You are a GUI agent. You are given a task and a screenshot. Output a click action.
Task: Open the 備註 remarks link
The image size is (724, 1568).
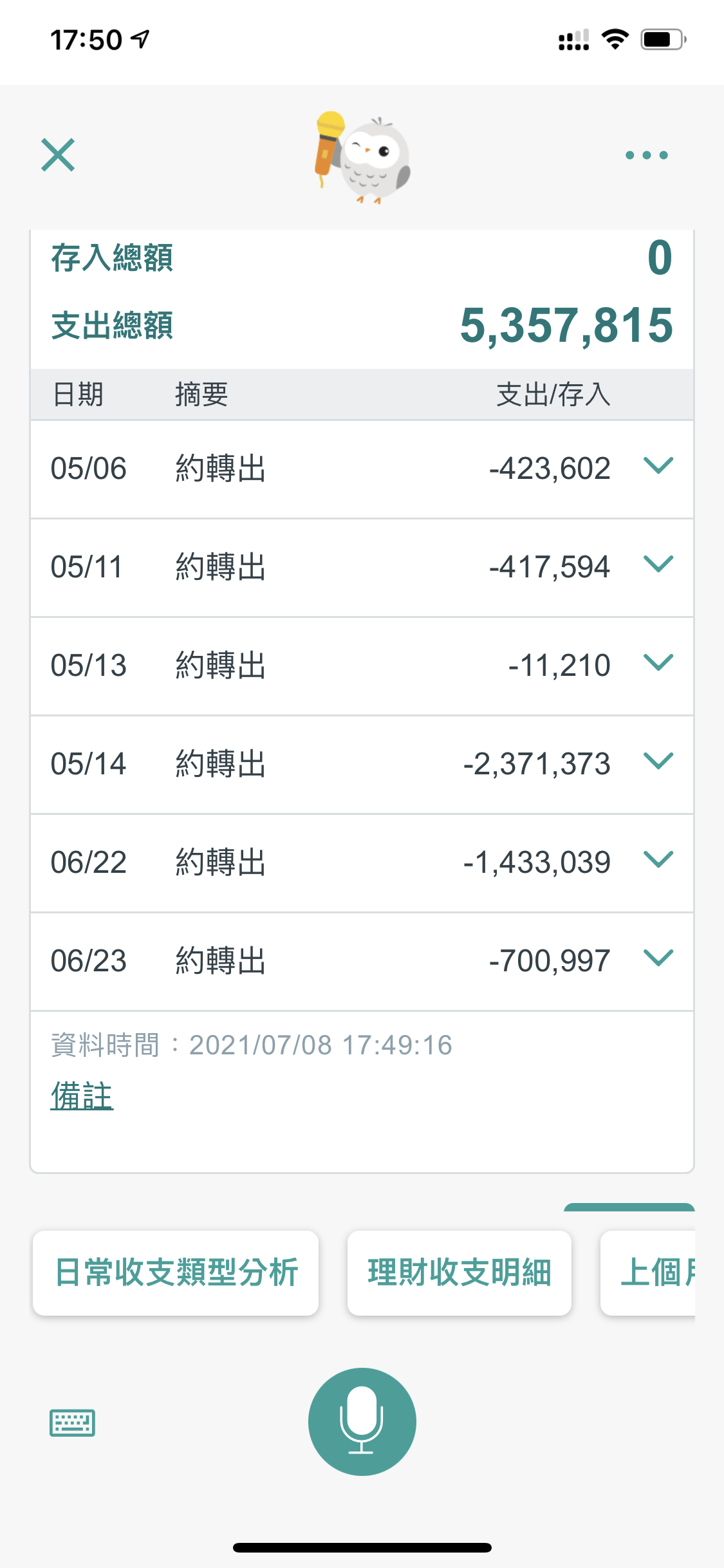82,1096
